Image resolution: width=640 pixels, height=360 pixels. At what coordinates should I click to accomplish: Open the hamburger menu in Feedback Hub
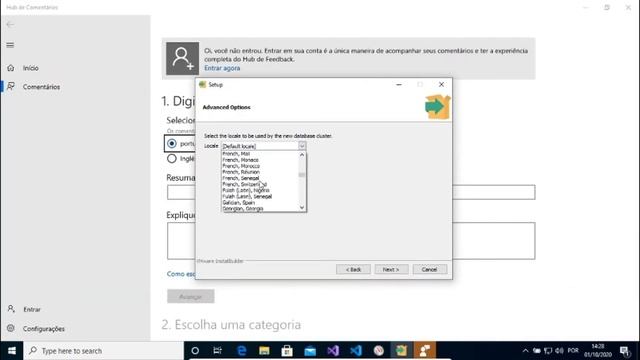tap(10, 45)
